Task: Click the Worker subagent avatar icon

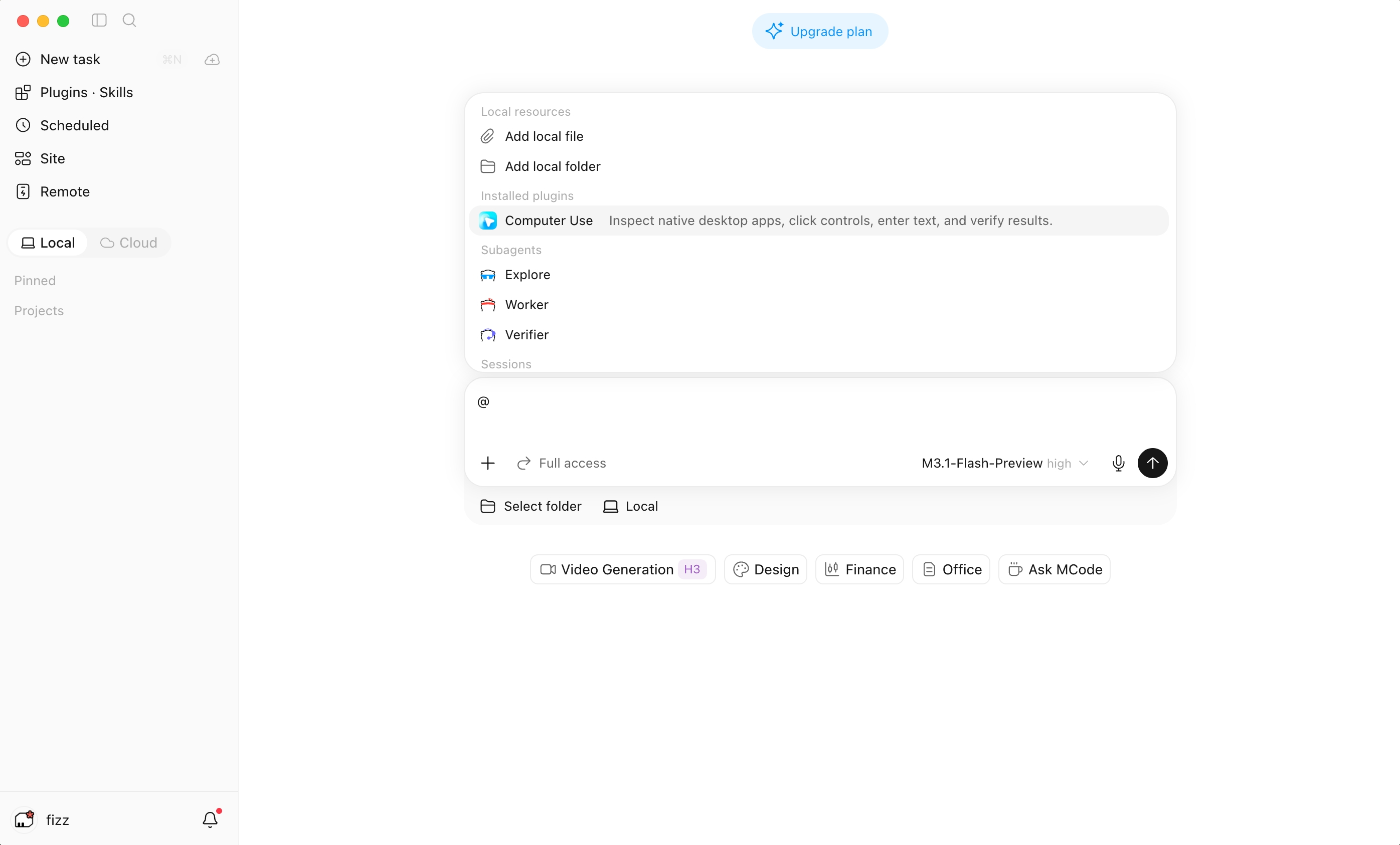Action: pyautogui.click(x=487, y=305)
